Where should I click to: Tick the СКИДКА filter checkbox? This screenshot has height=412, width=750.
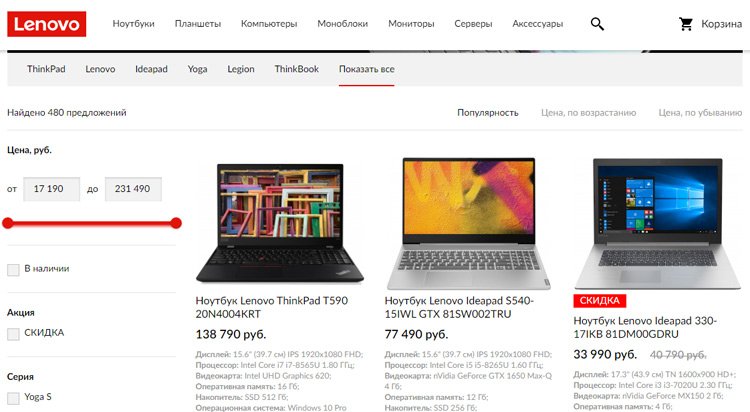(x=13, y=334)
